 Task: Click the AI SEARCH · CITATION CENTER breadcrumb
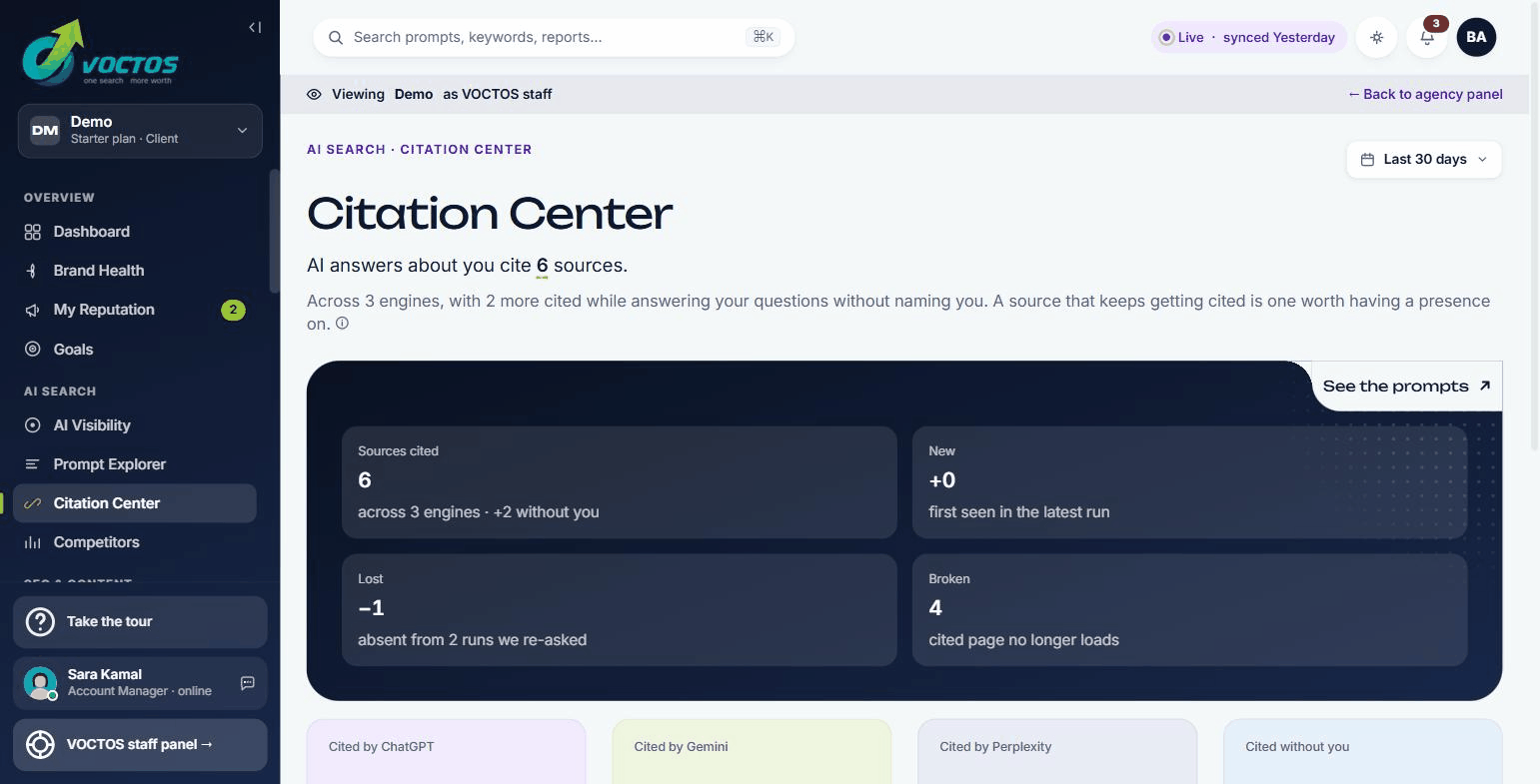(x=420, y=150)
